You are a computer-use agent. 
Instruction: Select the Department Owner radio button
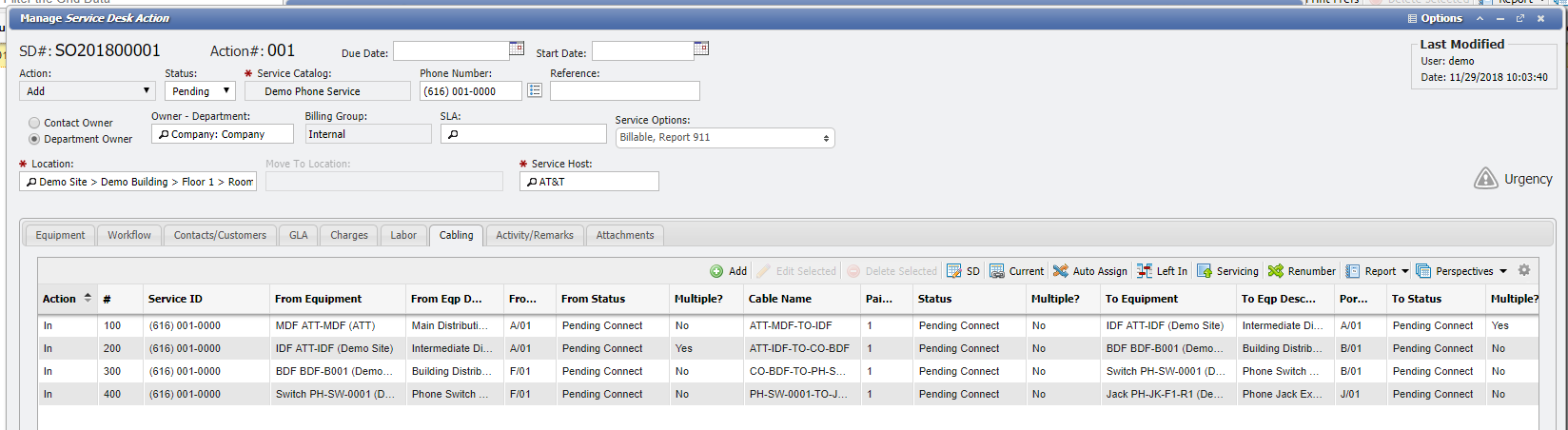coord(35,139)
